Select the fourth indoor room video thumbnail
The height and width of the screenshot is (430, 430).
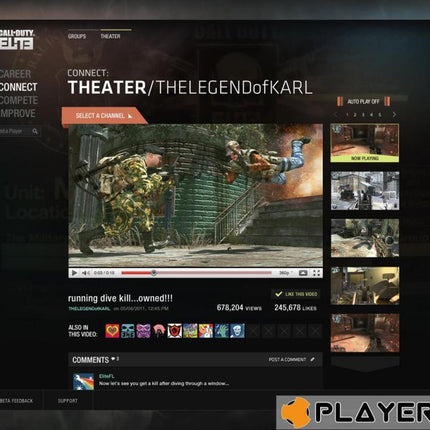click(365, 286)
